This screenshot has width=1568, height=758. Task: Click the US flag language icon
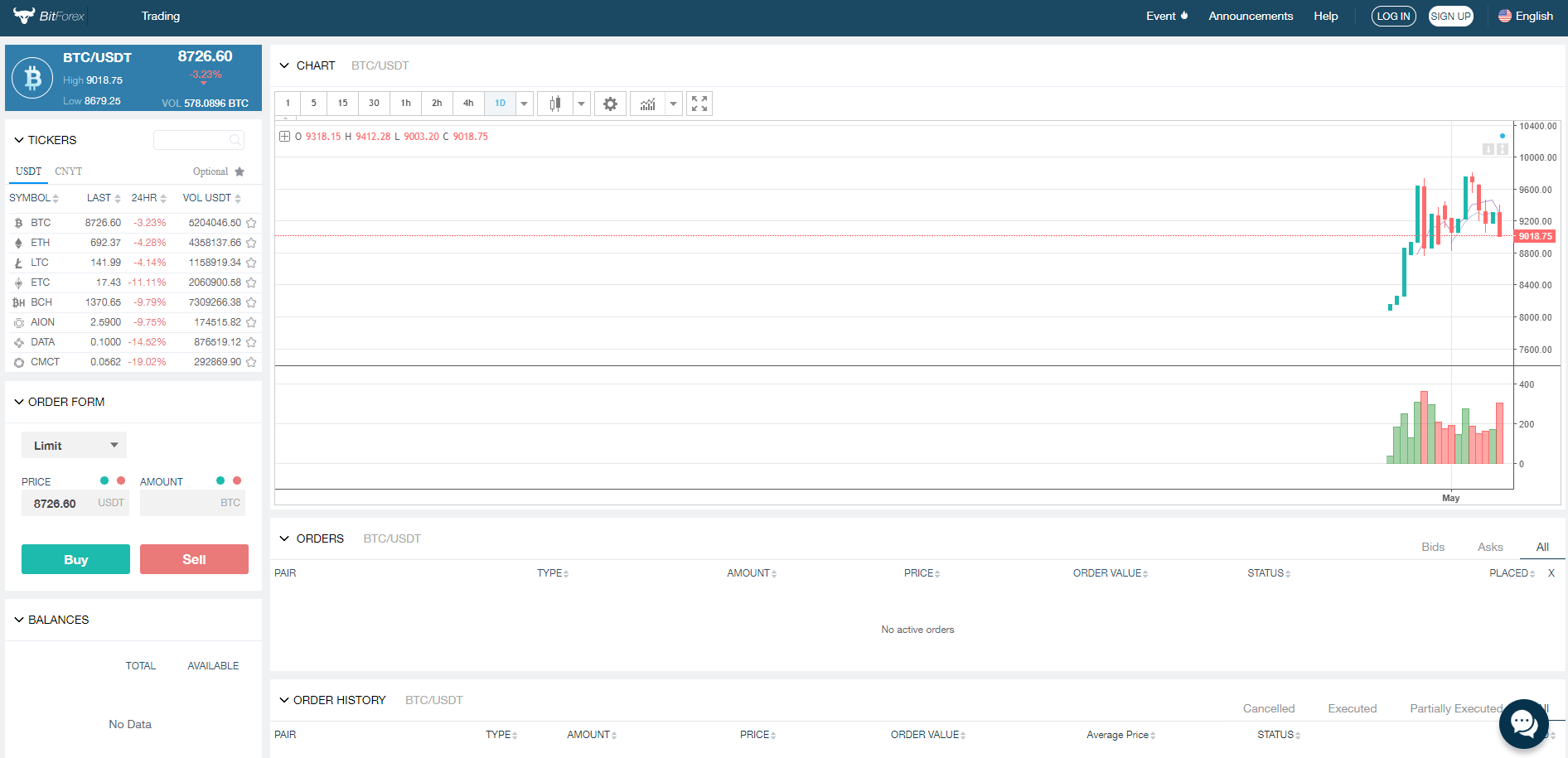coord(1505,16)
